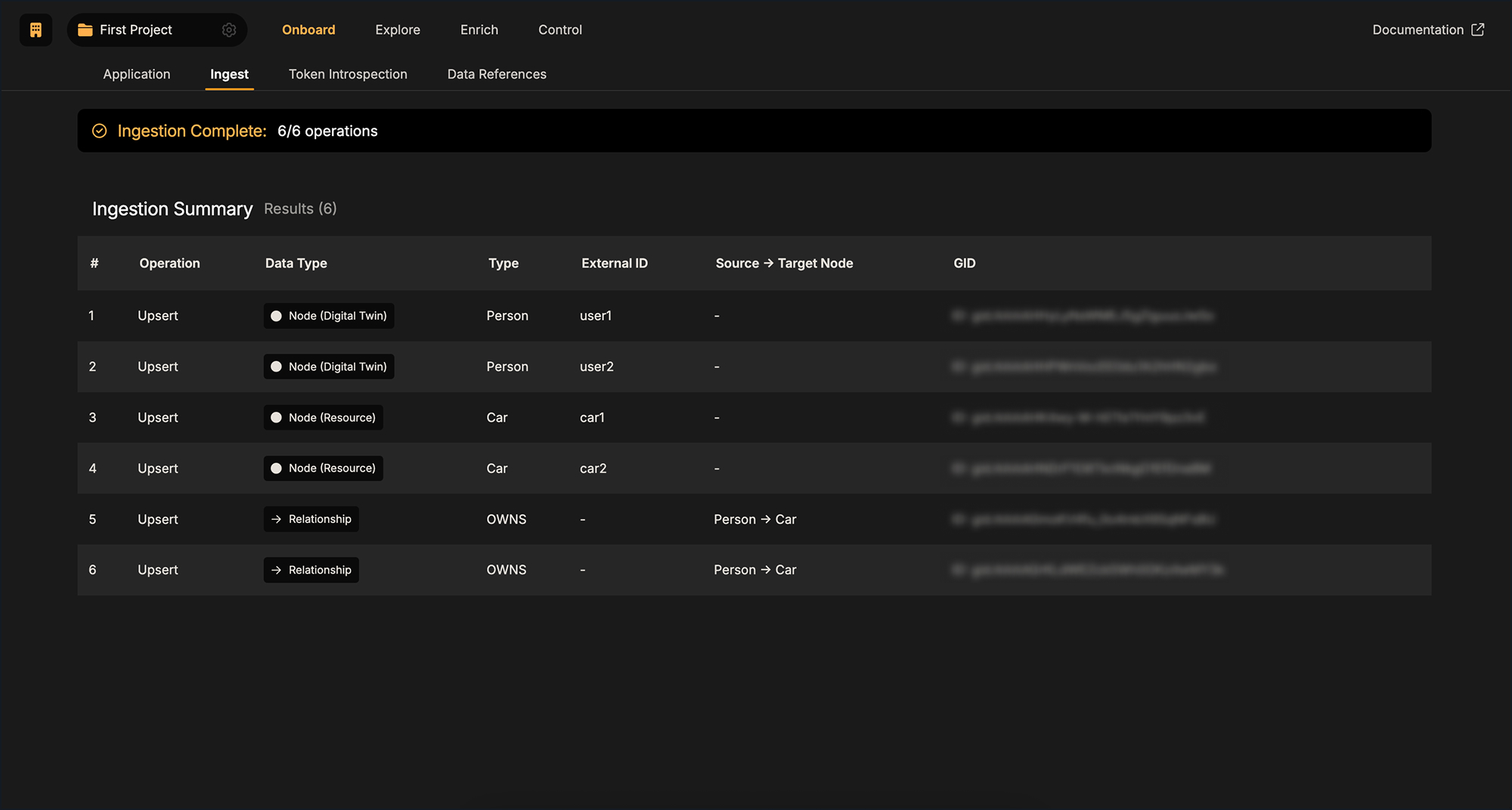Screen dimensions: 1512x810
Task: Switch to the Explore section
Action: (x=397, y=29)
